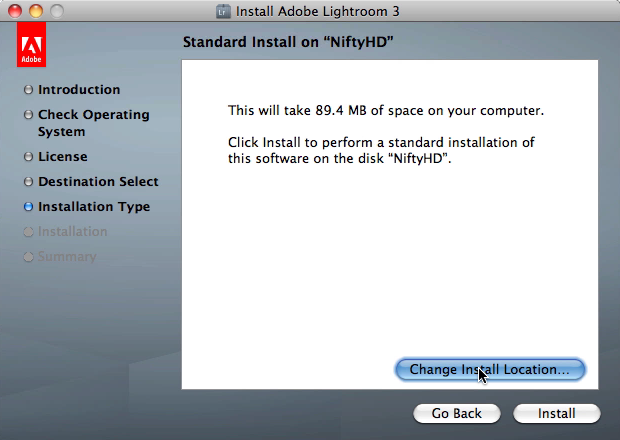Select the Check Operating System step

coord(94,123)
